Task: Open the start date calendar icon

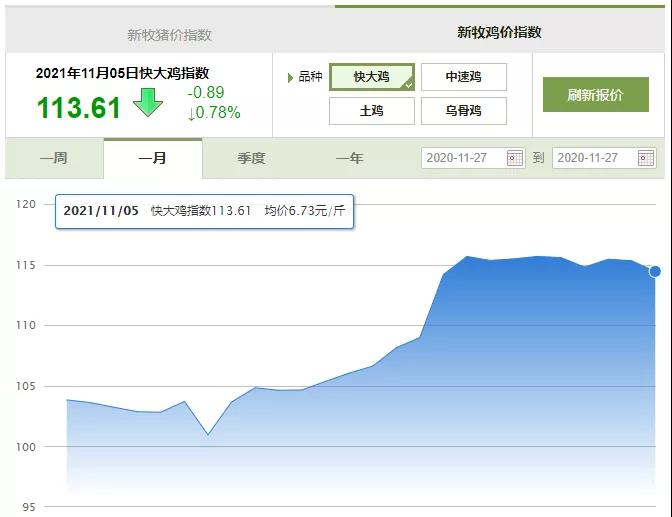Action: (515, 158)
